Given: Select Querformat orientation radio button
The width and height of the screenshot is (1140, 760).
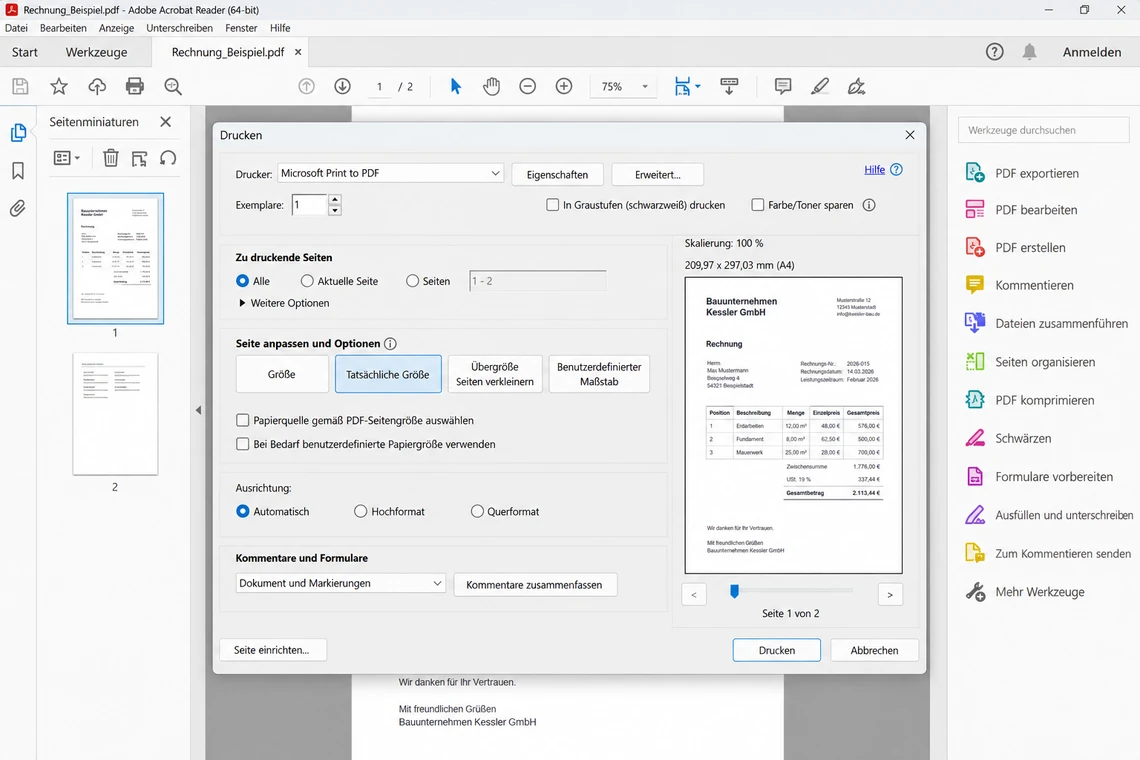Looking at the screenshot, I should (477, 511).
